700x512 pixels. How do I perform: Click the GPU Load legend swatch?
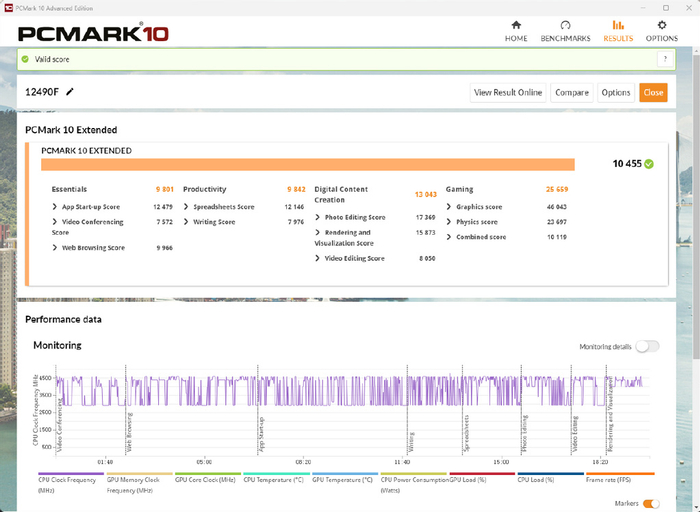pos(482,474)
